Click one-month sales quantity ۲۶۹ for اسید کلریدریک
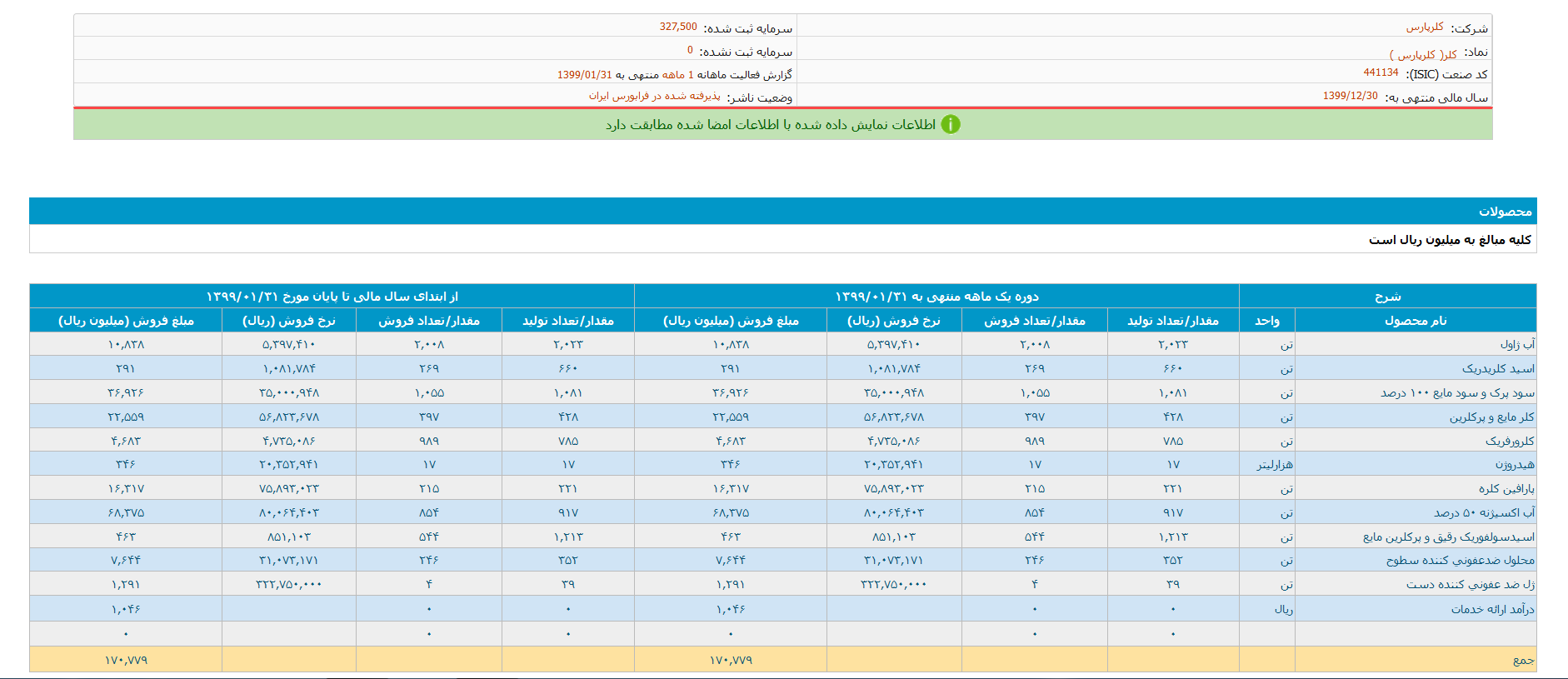Image resolution: width=1568 pixels, height=679 pixels. [1034, 368]
